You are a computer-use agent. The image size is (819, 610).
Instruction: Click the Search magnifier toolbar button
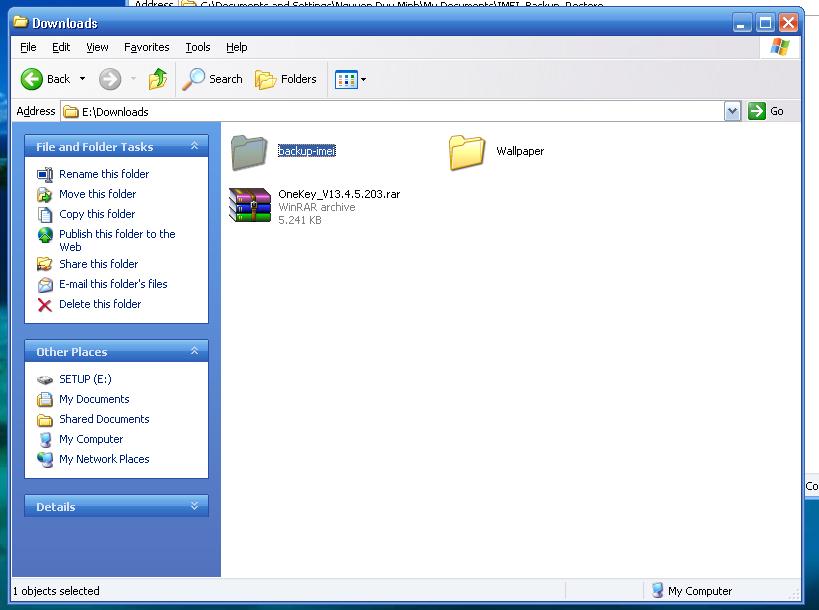pos(212,79)
